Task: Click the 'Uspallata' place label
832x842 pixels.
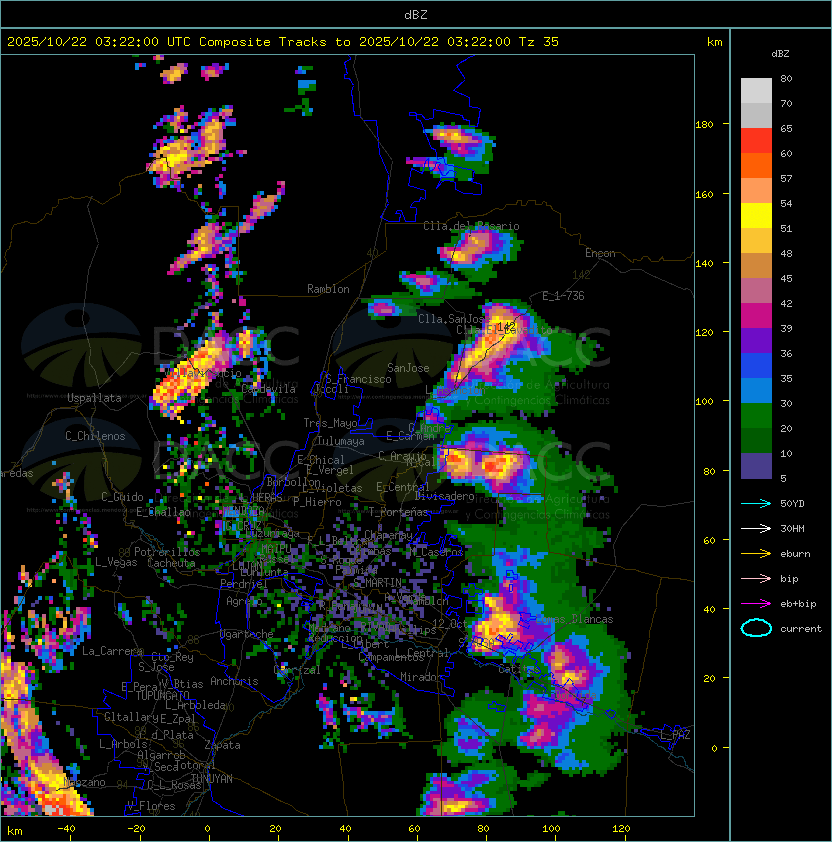Action: coord(94,398)
